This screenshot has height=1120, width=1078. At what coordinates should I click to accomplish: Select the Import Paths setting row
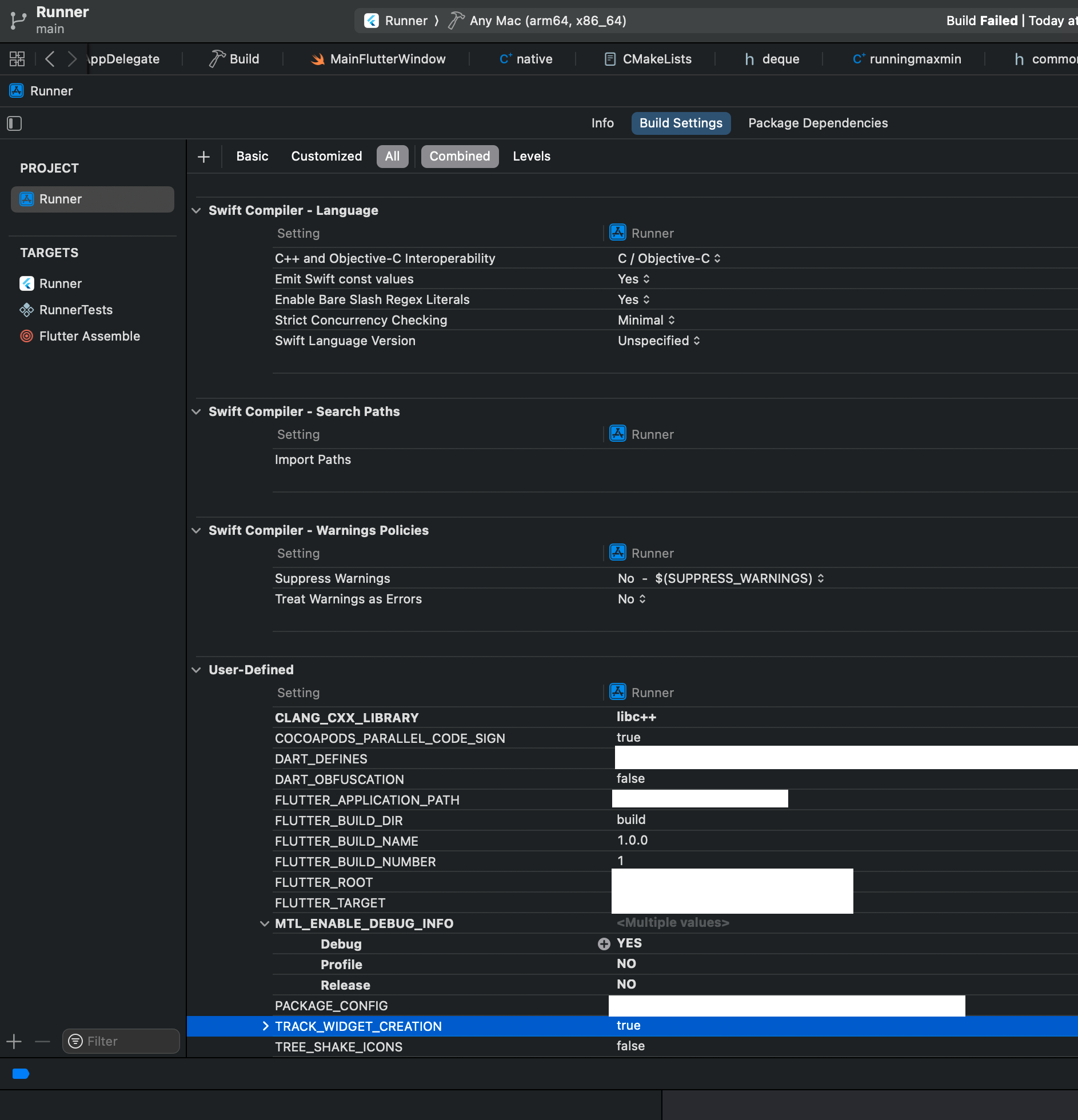[675, 459]
